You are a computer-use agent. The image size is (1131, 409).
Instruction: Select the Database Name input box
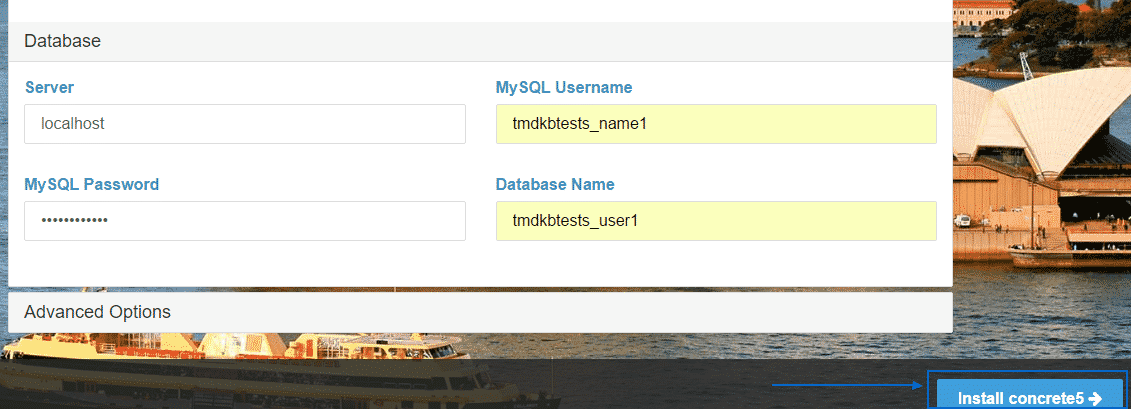715,221
